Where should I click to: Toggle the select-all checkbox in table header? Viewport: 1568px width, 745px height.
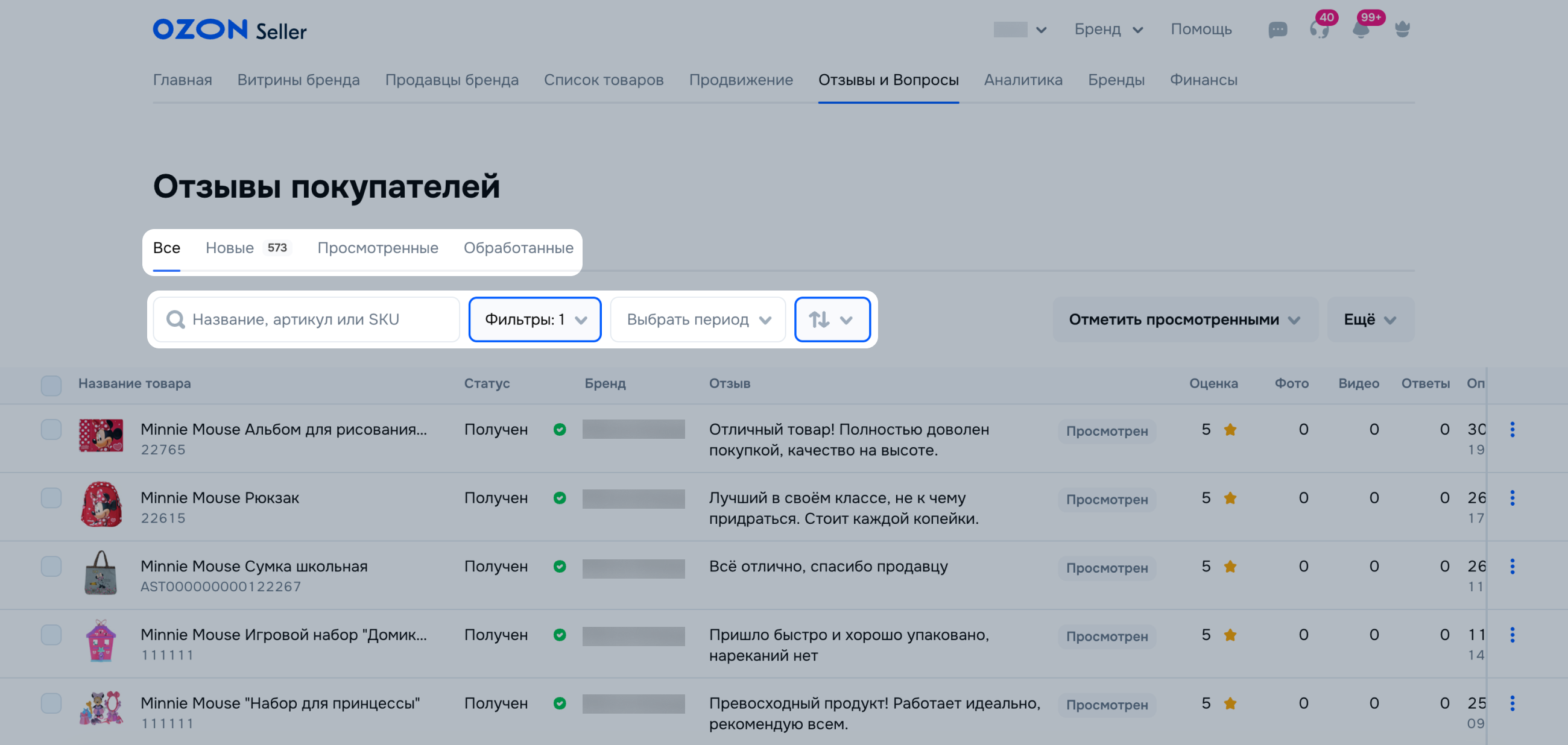51,385
